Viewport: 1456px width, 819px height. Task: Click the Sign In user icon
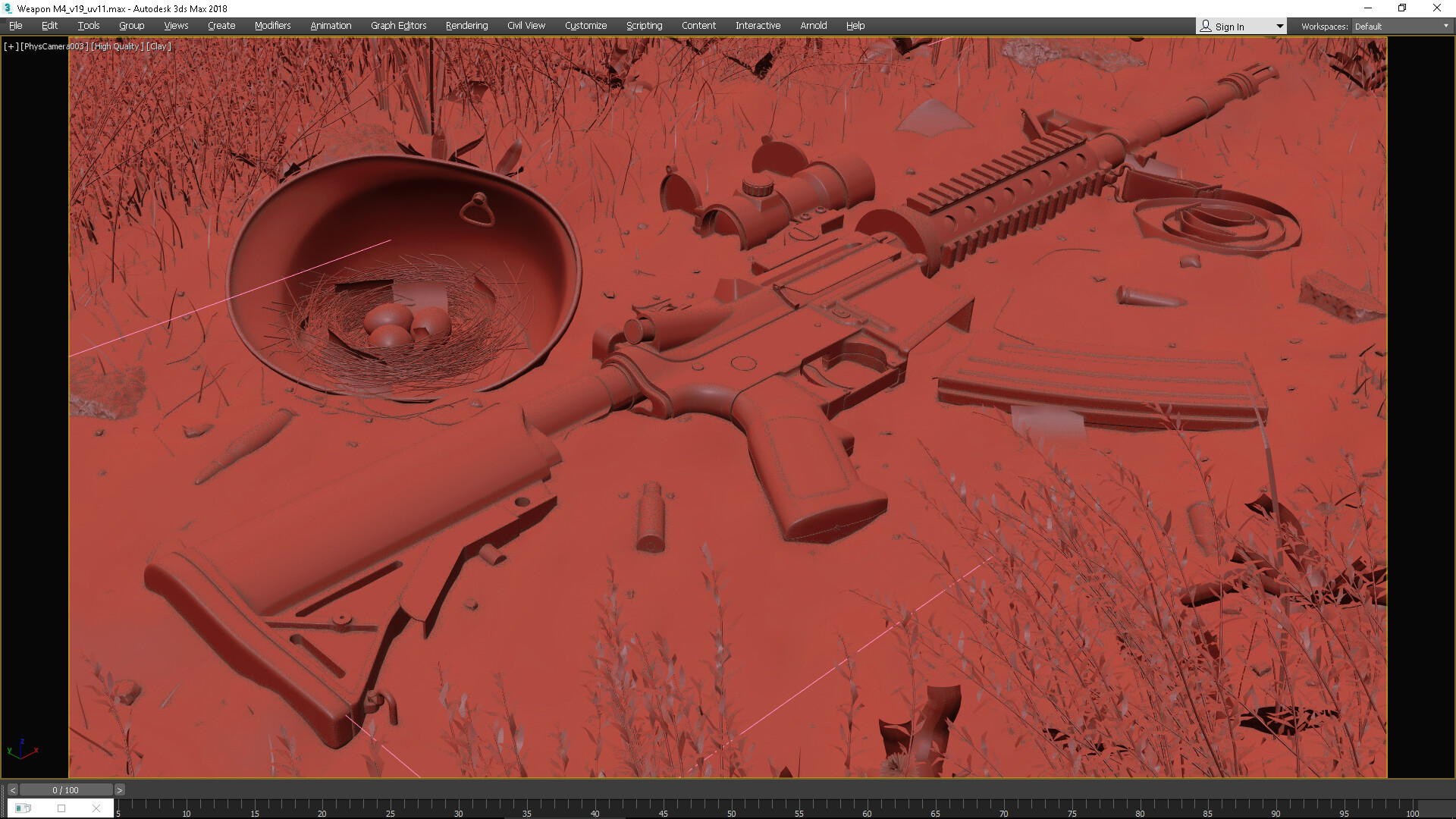(1206, 26)
